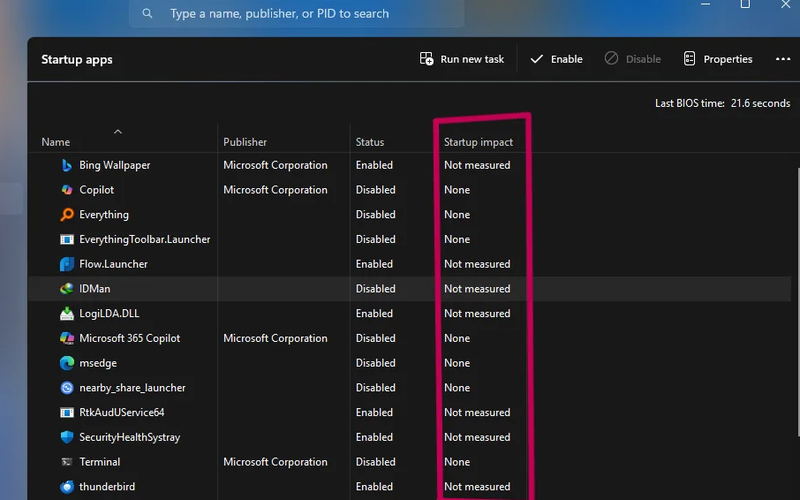Image resolution: width=800 pixels, height=500 pixels.
Task: Click the vertical scrollbar of the list
Action: click(798, 301)
